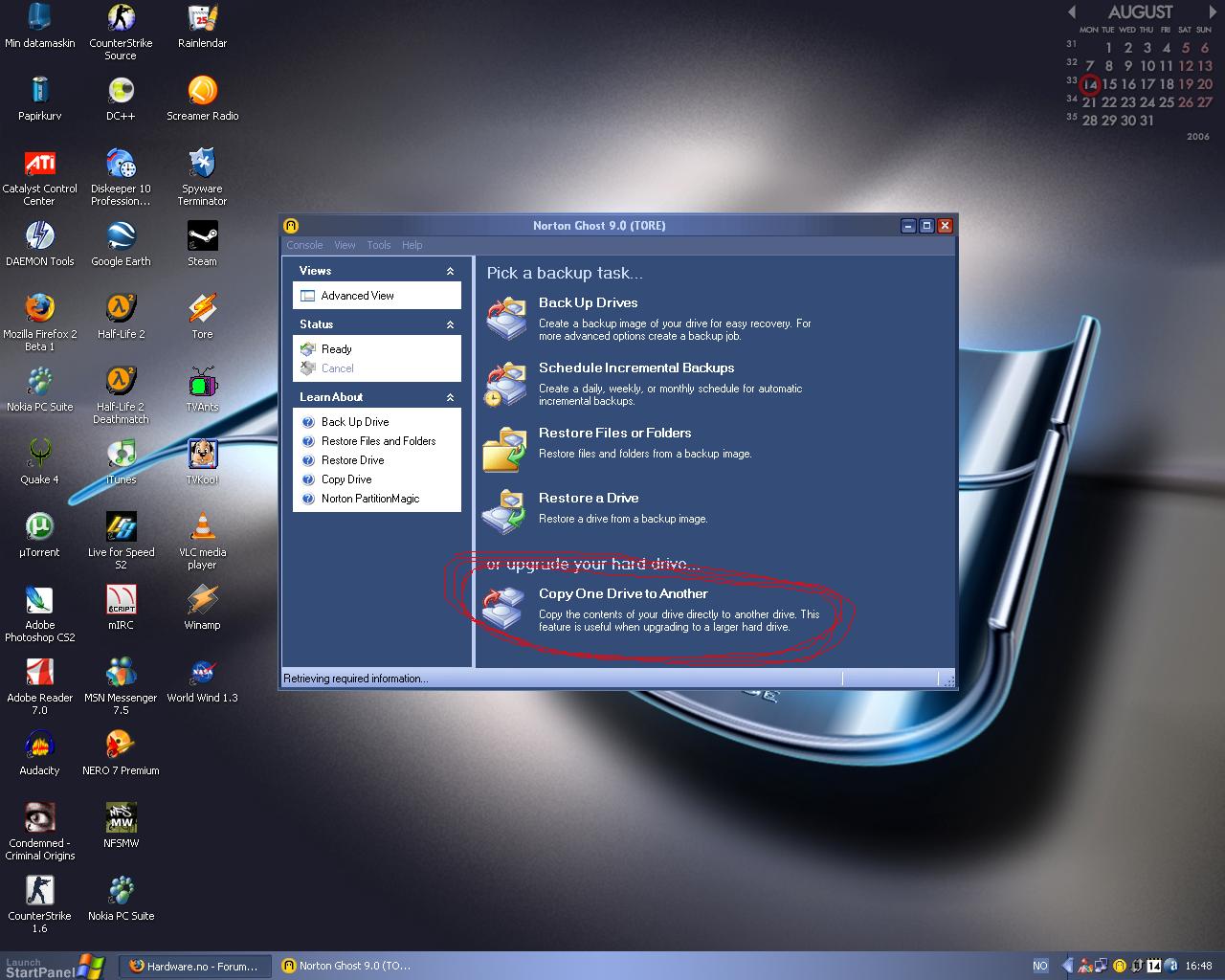Screen dimensions: 1225x980
Task: Select World Wind 1.3 icon
Action: coord(202,680)
